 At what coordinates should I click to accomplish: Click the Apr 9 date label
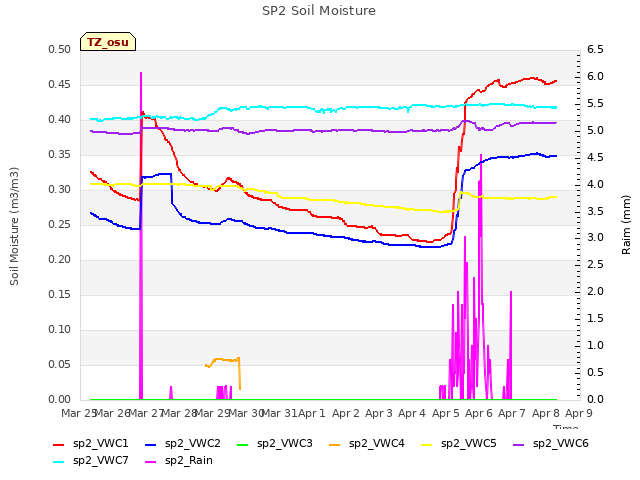pyautogui.click(x=579, y=413)
